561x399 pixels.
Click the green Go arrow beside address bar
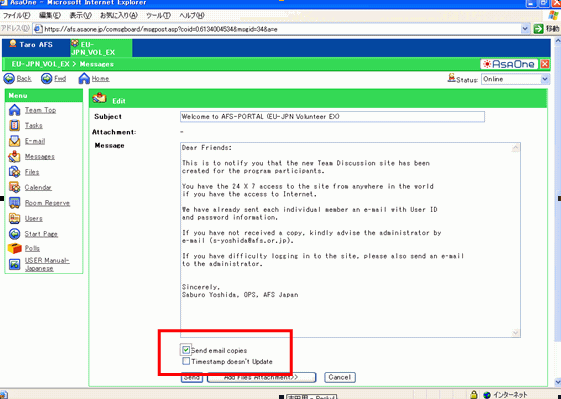[x=538, y=29]
